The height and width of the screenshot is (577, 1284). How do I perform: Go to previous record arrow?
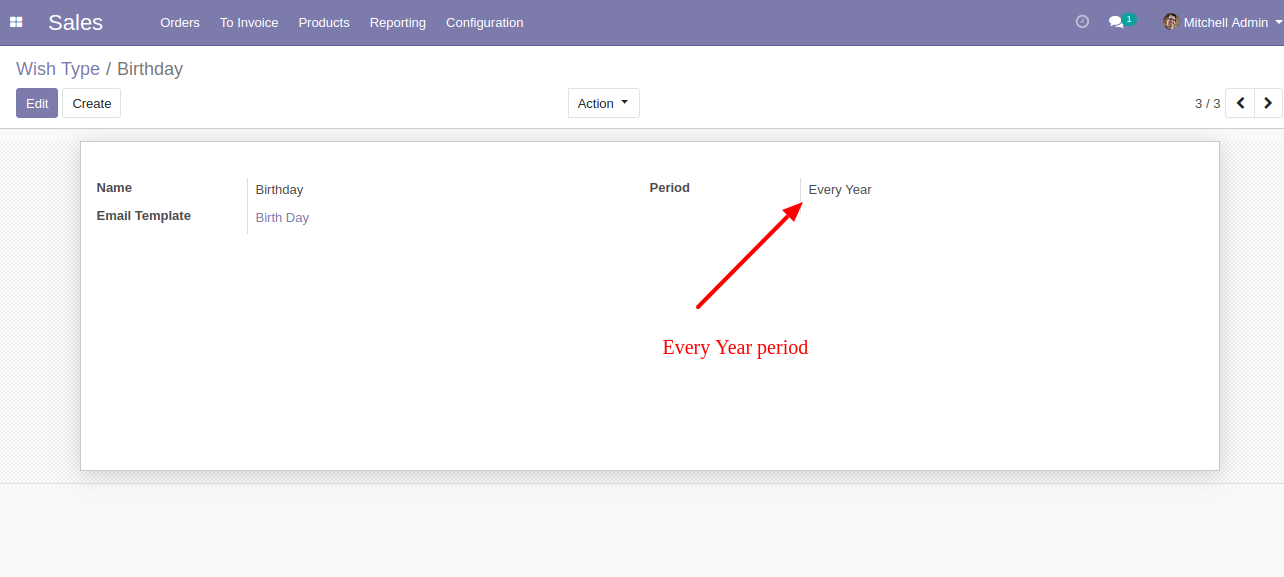[x=1240, y=103]
